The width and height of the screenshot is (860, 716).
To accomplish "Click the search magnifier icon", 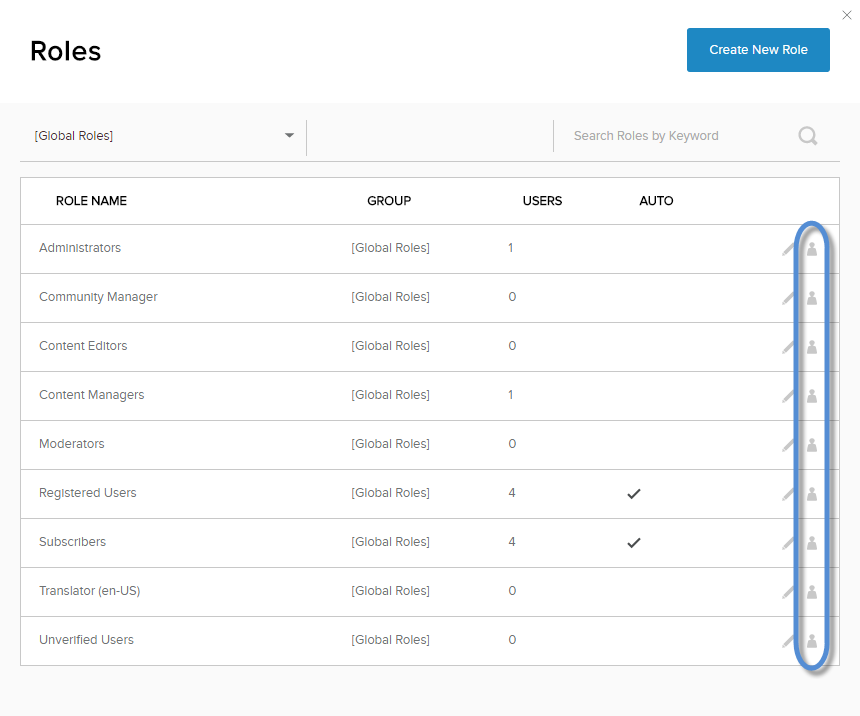I will coord(808,136).
